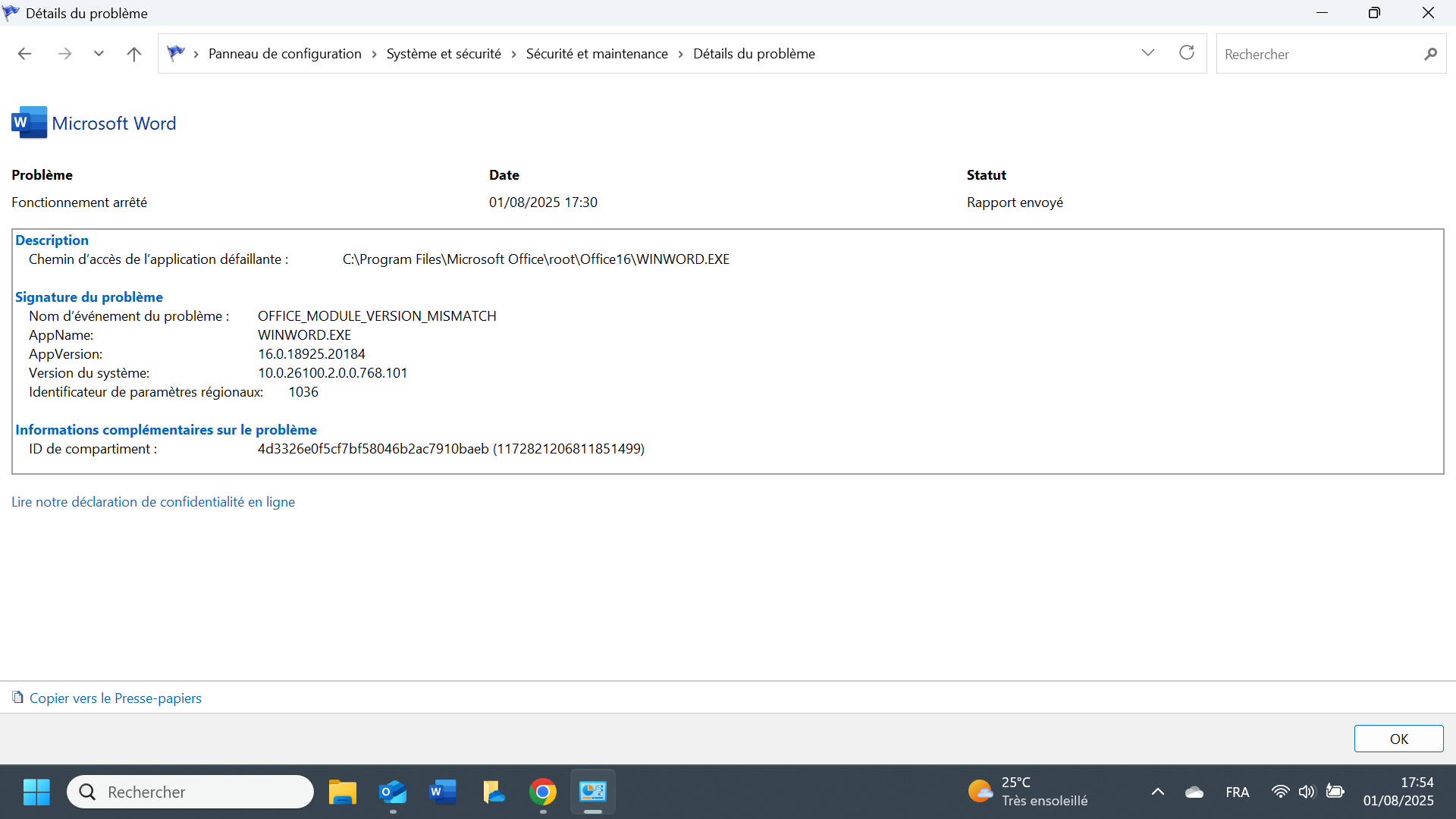
Task: Click the flag icon in address bar
Action: tap(176, 53)
